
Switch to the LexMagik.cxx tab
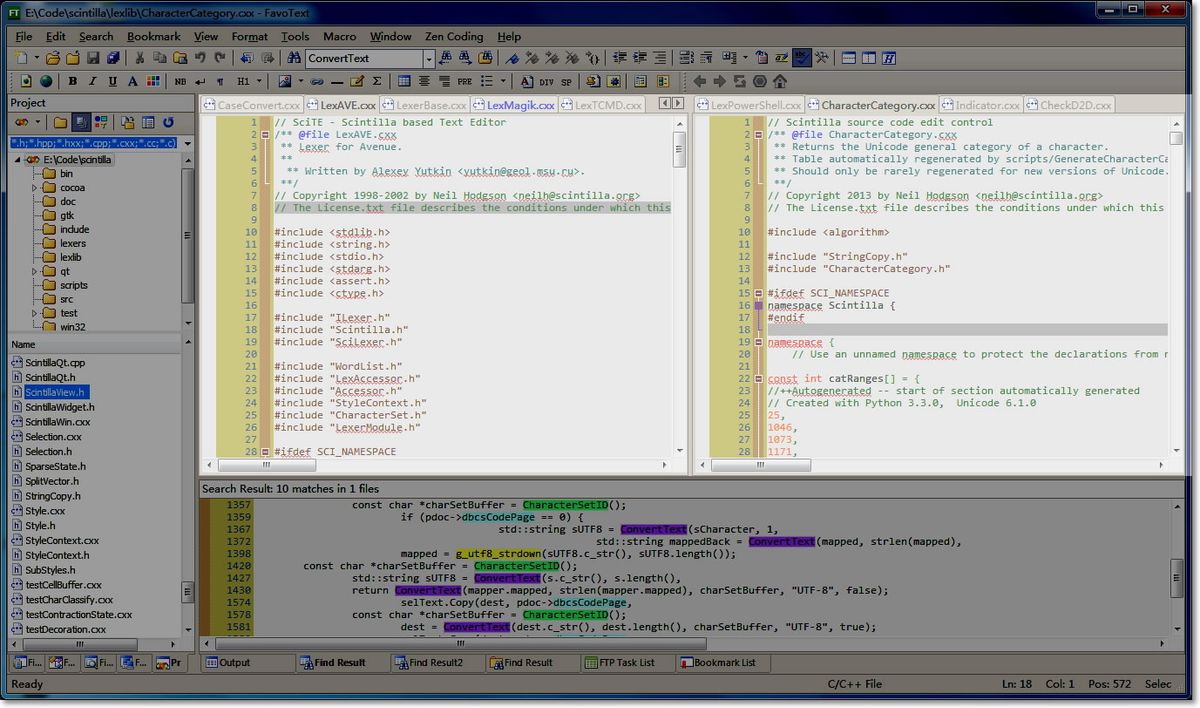521,104
